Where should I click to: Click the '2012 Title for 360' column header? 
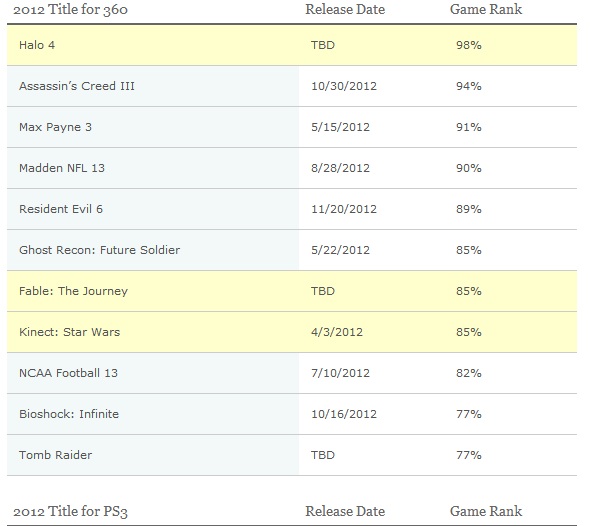point(70,9)
